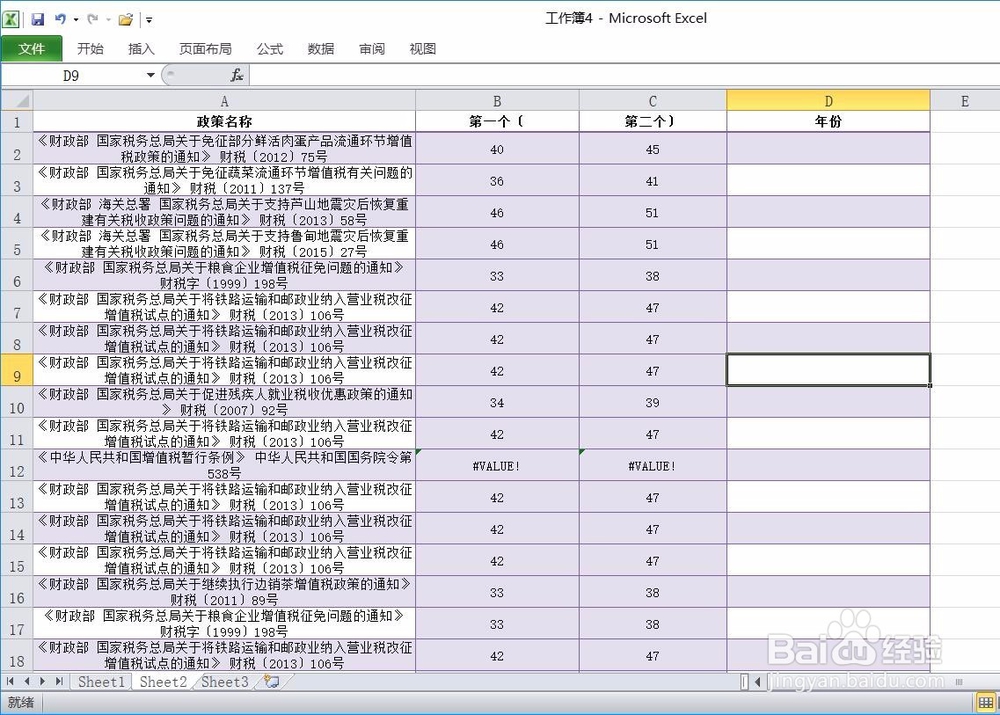Expand the Quick Access Toolbar customize menu
The height and width of the screenshot is (715, 1000).
[x=149, y=19]
